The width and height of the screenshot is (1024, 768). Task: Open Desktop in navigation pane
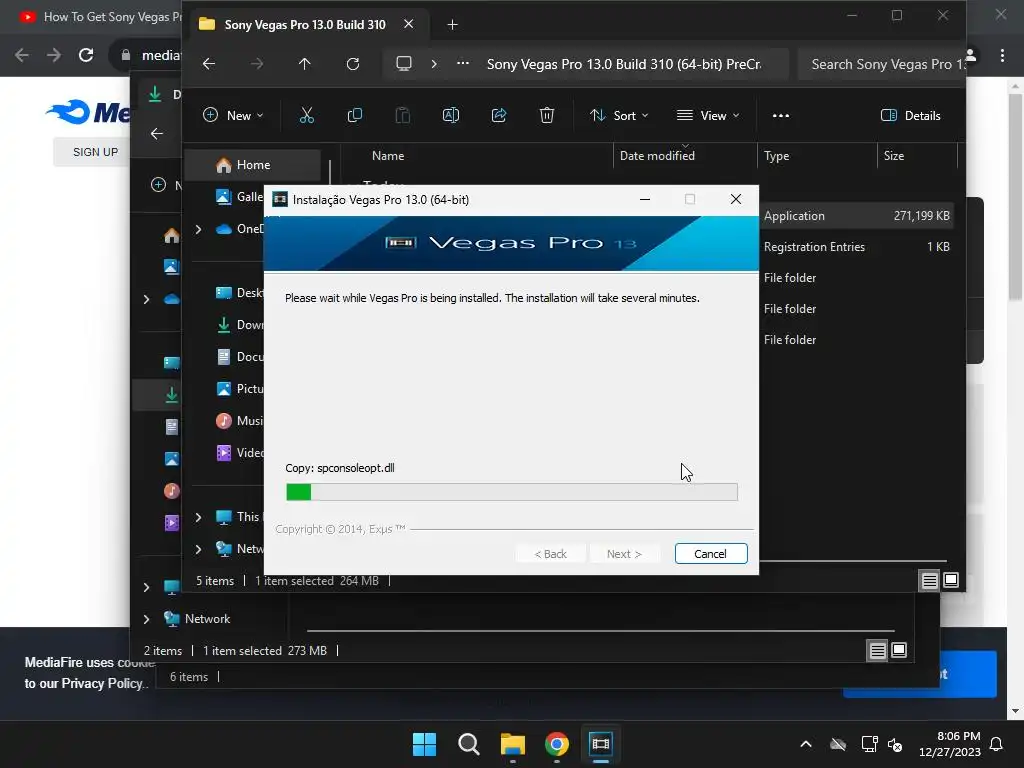pos(239,293)
